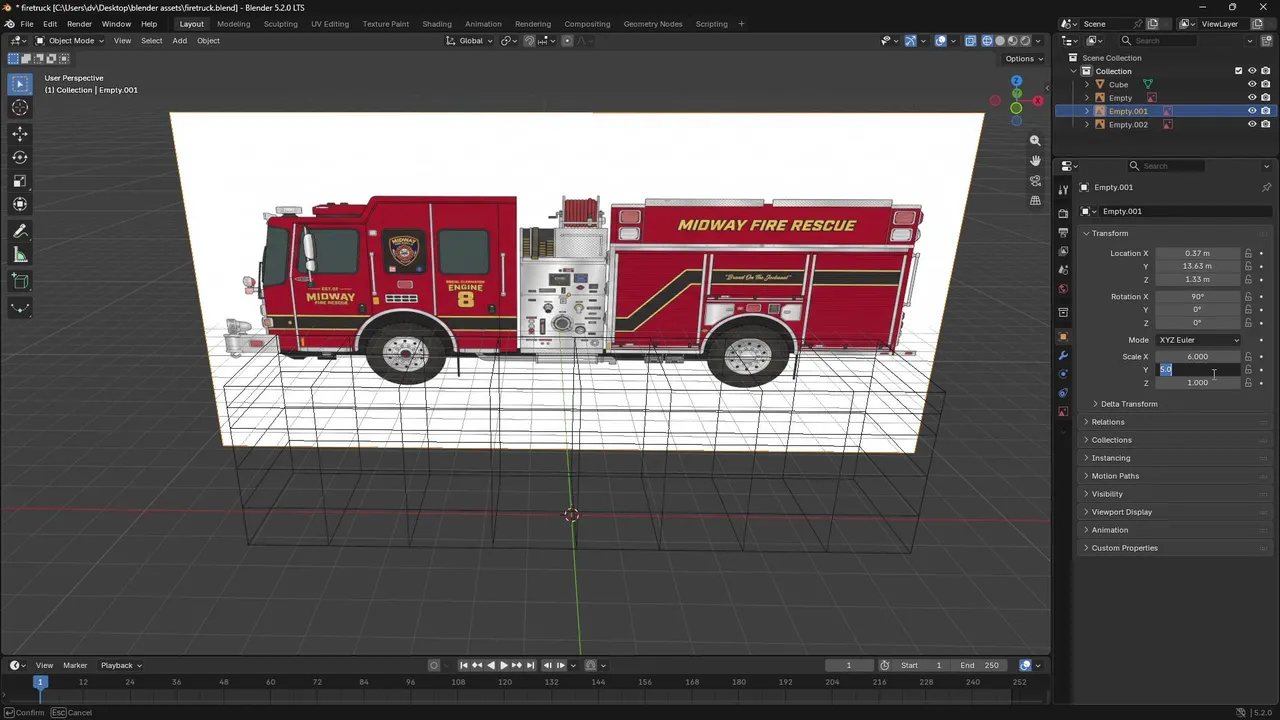Disable rendering for the Empty object
This screenshot has width=1280, height=720.
tap(1265, 98)
